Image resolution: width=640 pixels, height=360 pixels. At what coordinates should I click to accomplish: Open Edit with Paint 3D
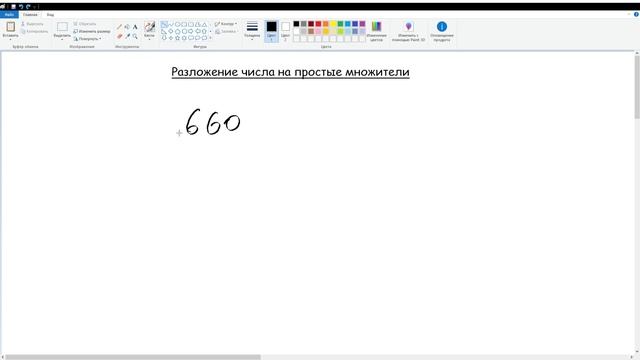[x=408, y=31]
